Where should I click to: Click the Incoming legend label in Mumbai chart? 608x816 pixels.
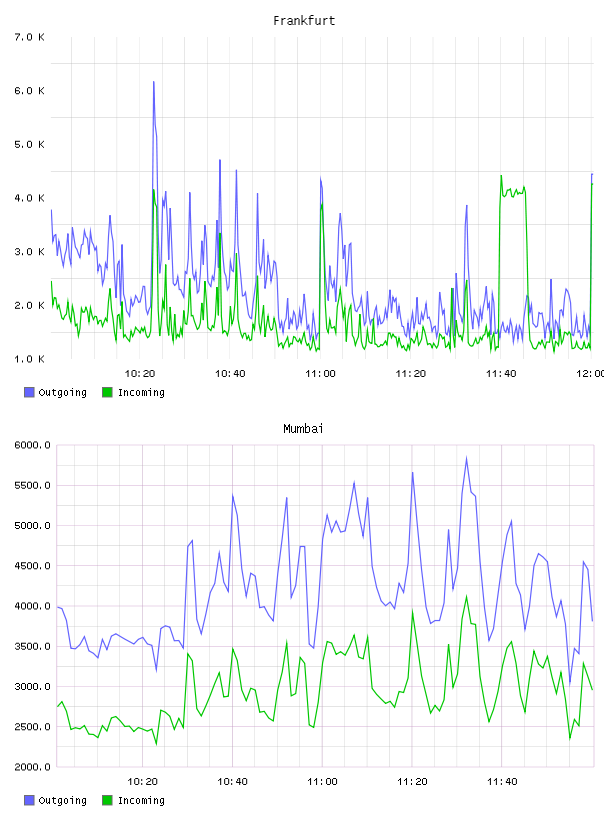point(141,801)
